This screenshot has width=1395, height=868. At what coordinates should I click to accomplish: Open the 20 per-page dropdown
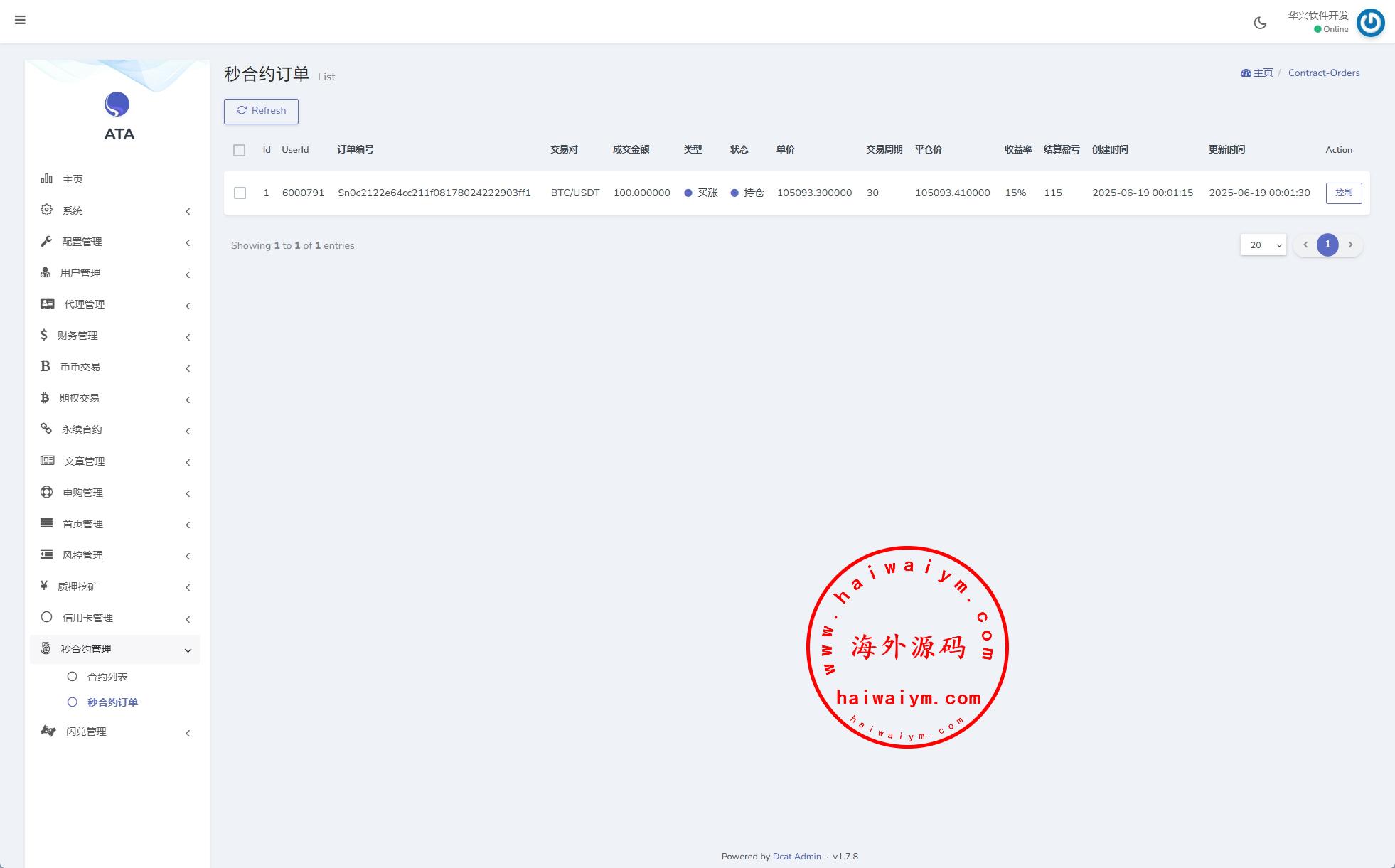coord(1263,245)
